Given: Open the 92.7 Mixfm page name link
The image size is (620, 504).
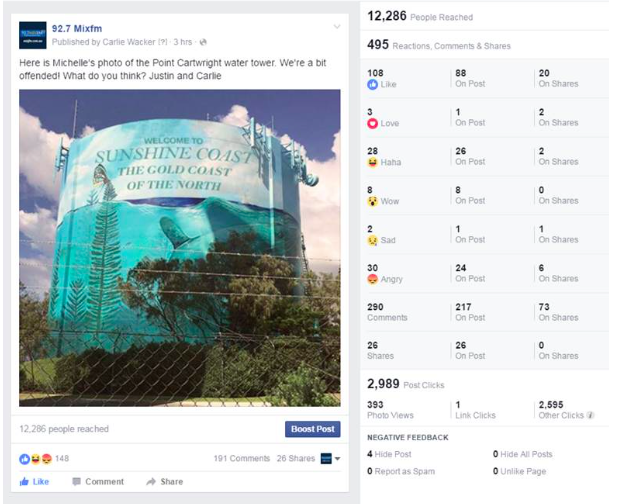Looking at the screenshot, I should coord(77,28).
